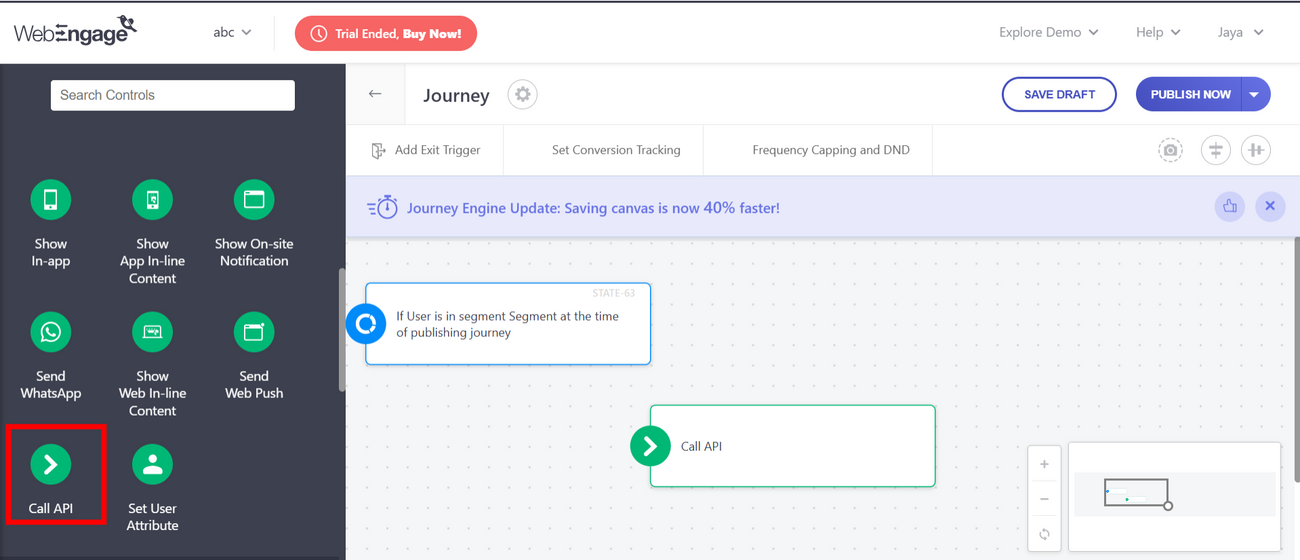Screen dimensions: 1300x560
Task: Click the Call API control in sidebar
Action: coord(51,464)
